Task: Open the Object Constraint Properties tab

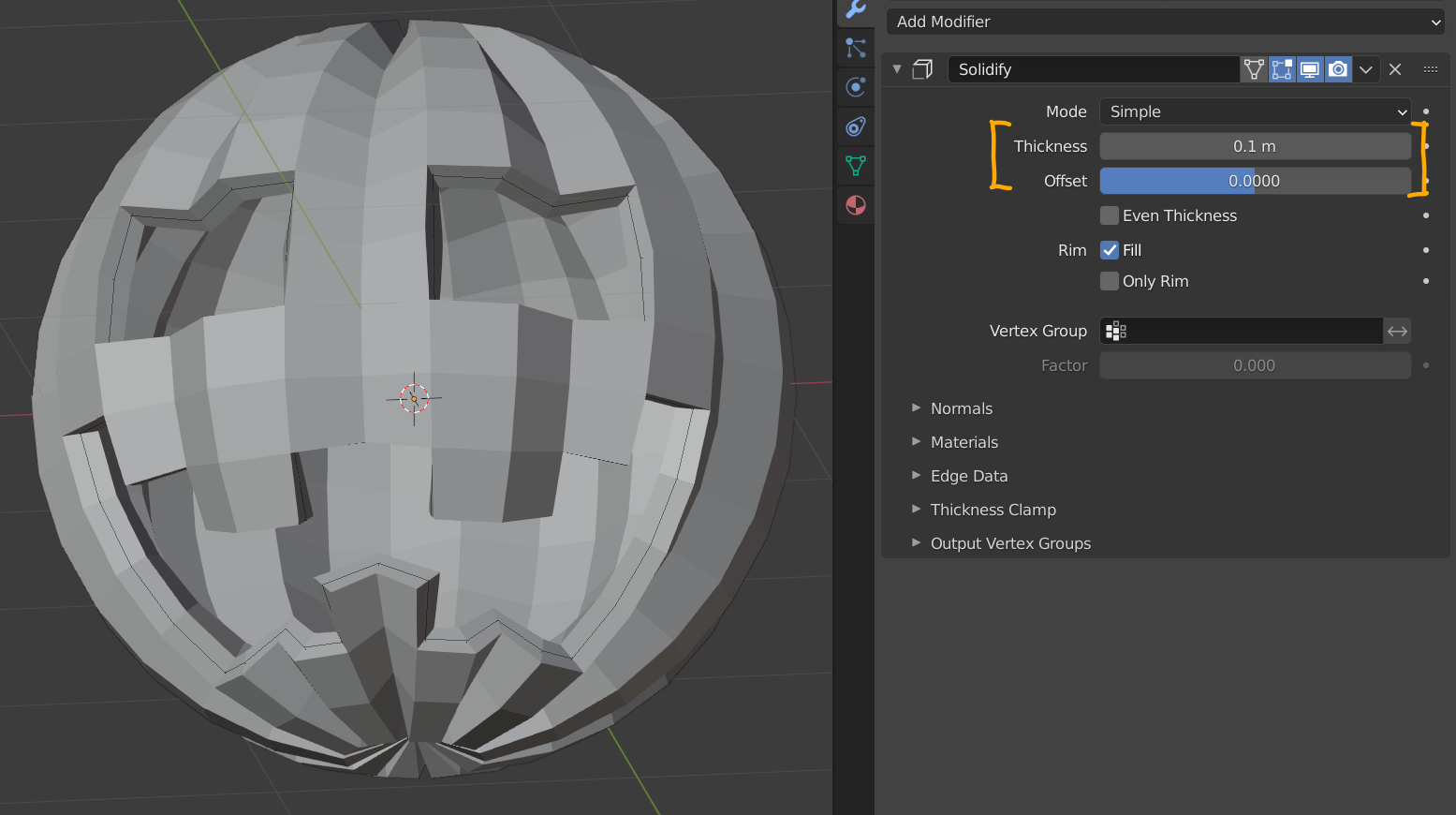Action: (855, 126)
